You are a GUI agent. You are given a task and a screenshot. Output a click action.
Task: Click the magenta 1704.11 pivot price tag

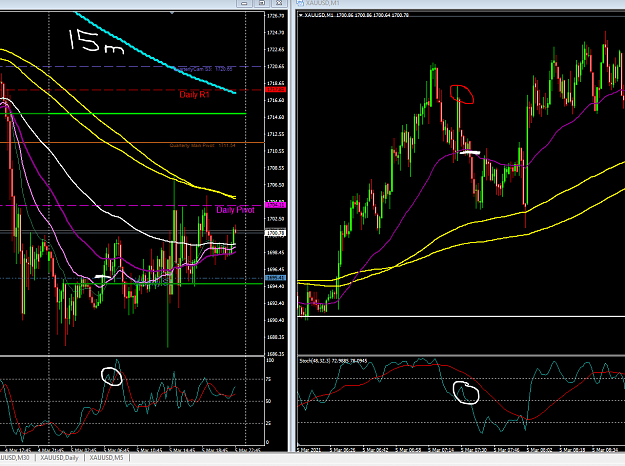(x=276, y=205)
